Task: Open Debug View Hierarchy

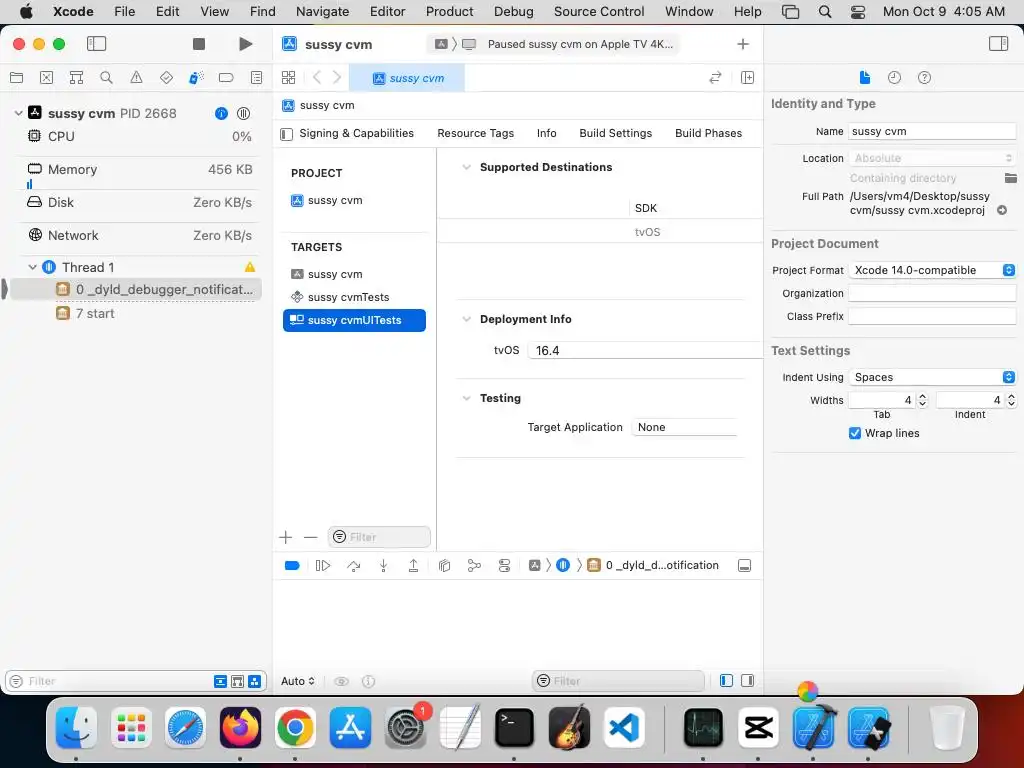Action: [445, 566]
